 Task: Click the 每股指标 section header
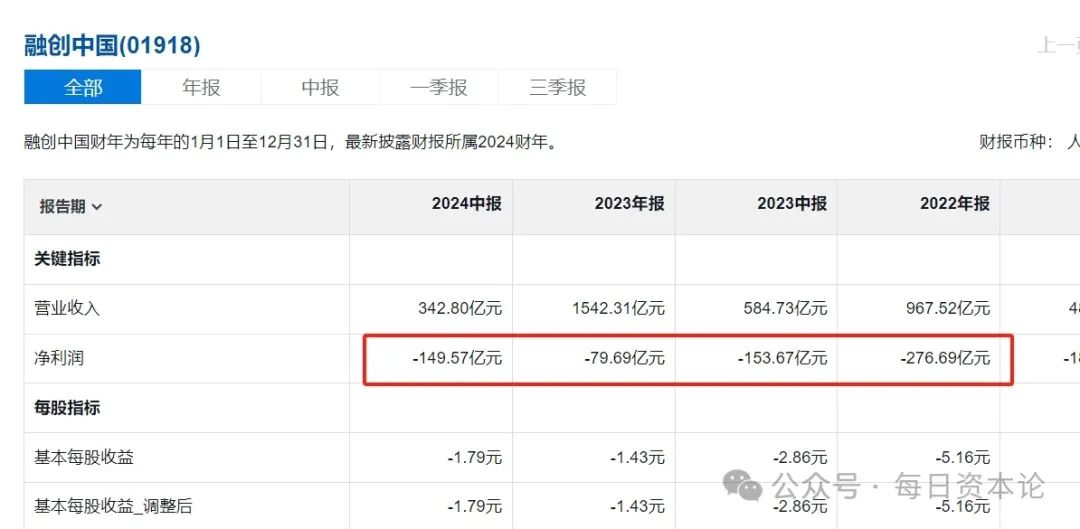pyautogui.click(x=67, y=408)
